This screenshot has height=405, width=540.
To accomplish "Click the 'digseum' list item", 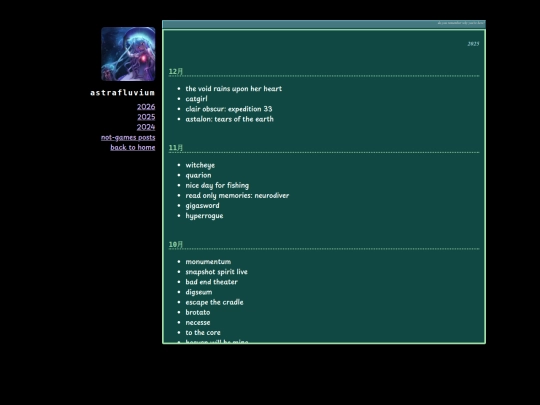I will coord(199,292).
